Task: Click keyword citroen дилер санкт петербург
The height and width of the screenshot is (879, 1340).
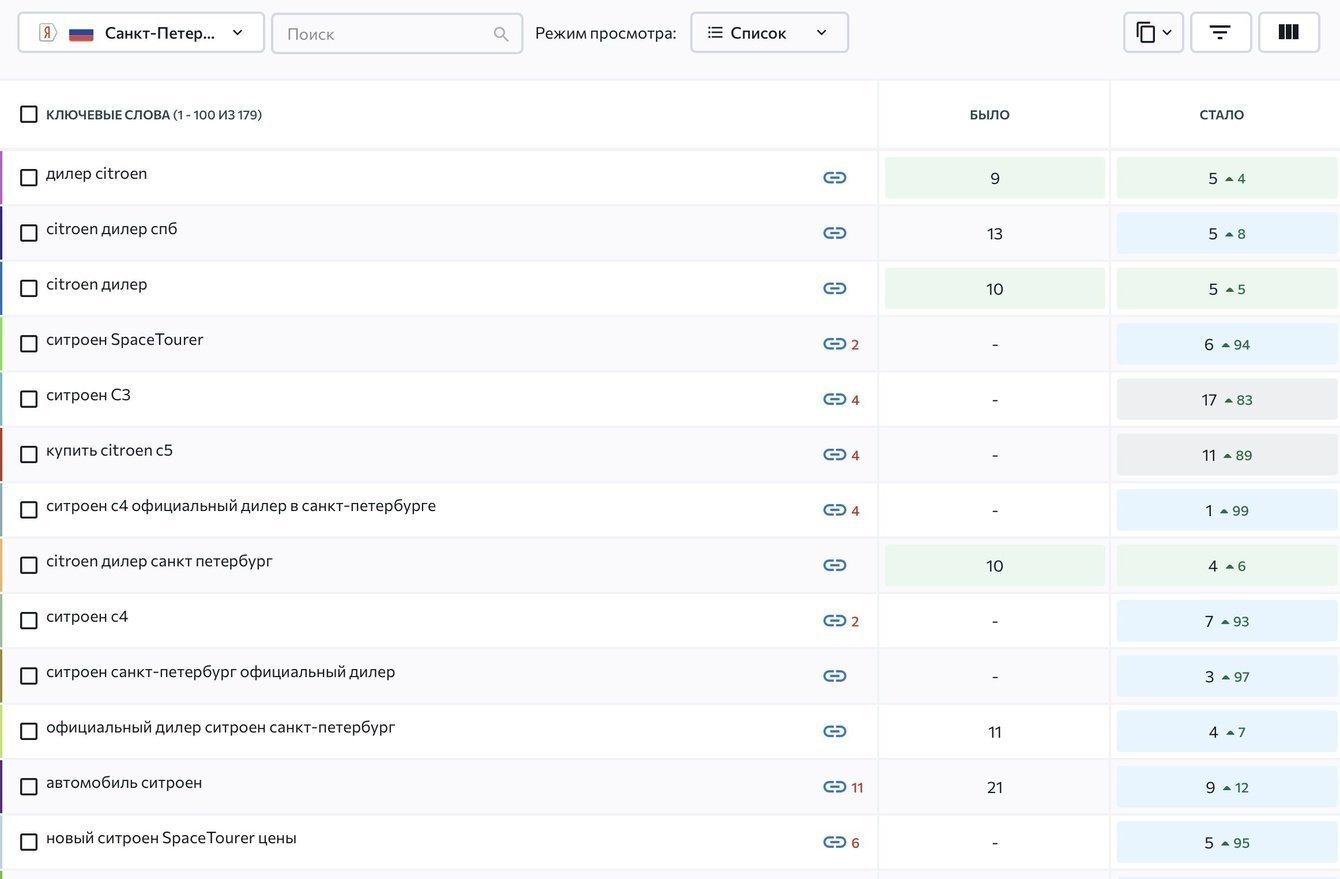Action: click(x=159, y=561)
